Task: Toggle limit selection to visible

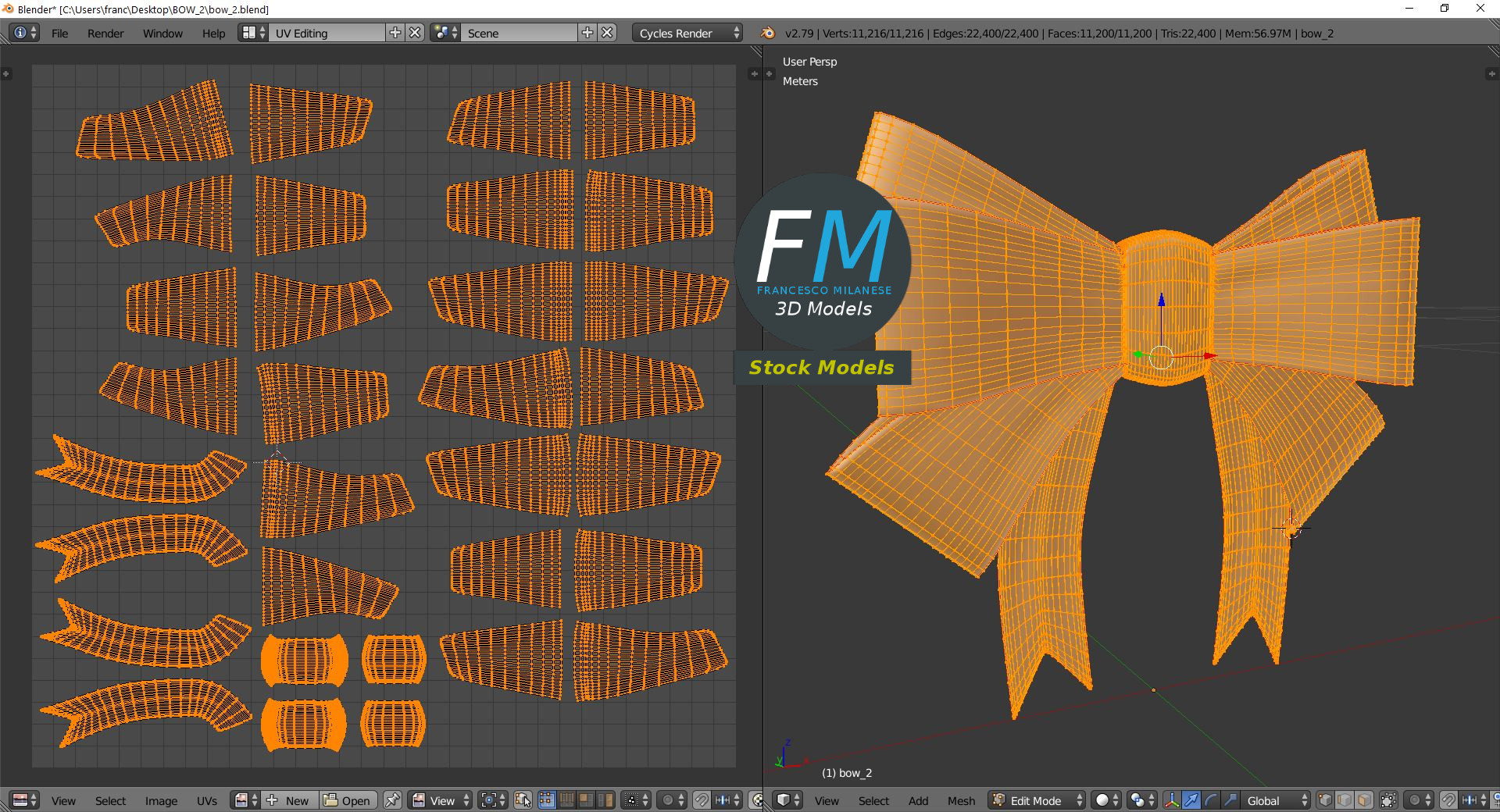Action: [1388, 800]
